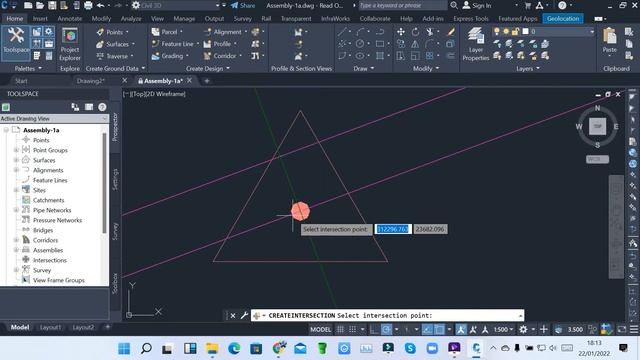Click the Open folder icon in quick access toolbar
Image resolution: width=640 pixels, height=360 pixels.
coord(40,5)
